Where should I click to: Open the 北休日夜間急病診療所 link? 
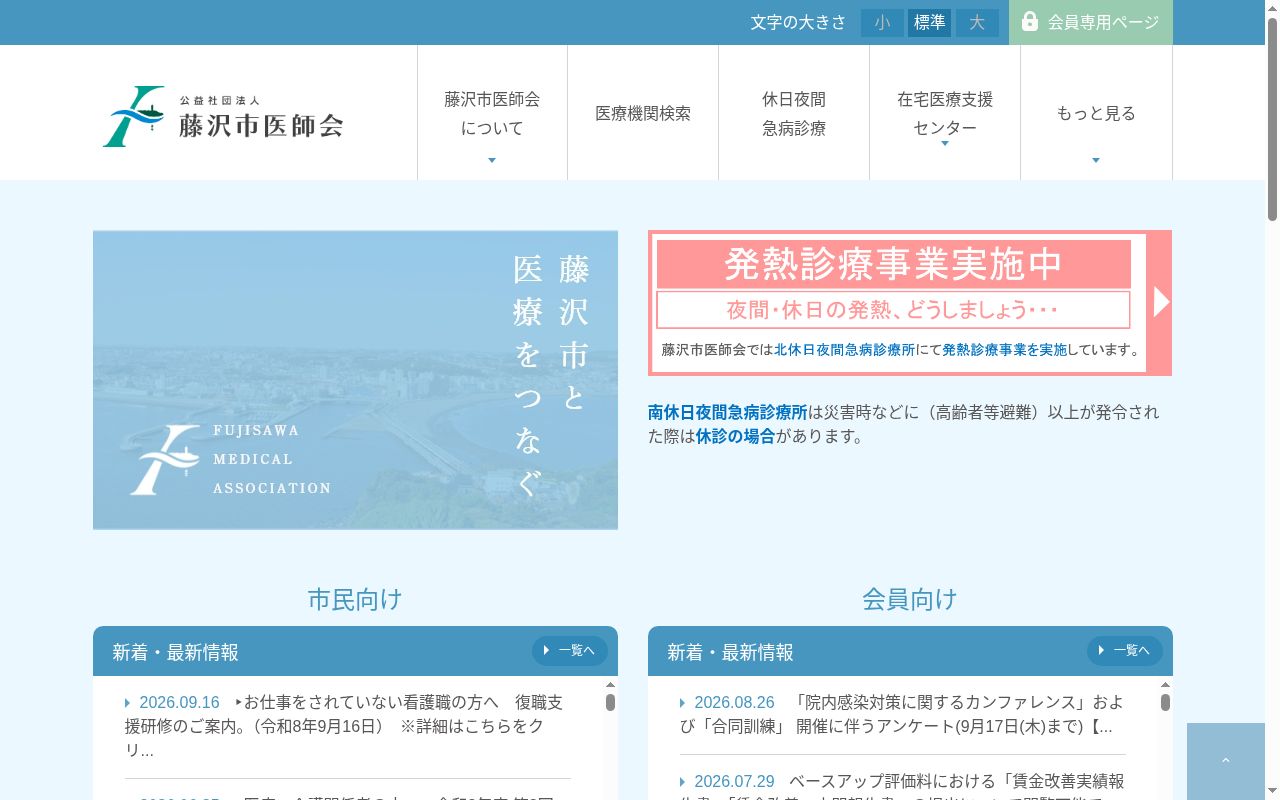pyautogui.click(x=845, y=350)
